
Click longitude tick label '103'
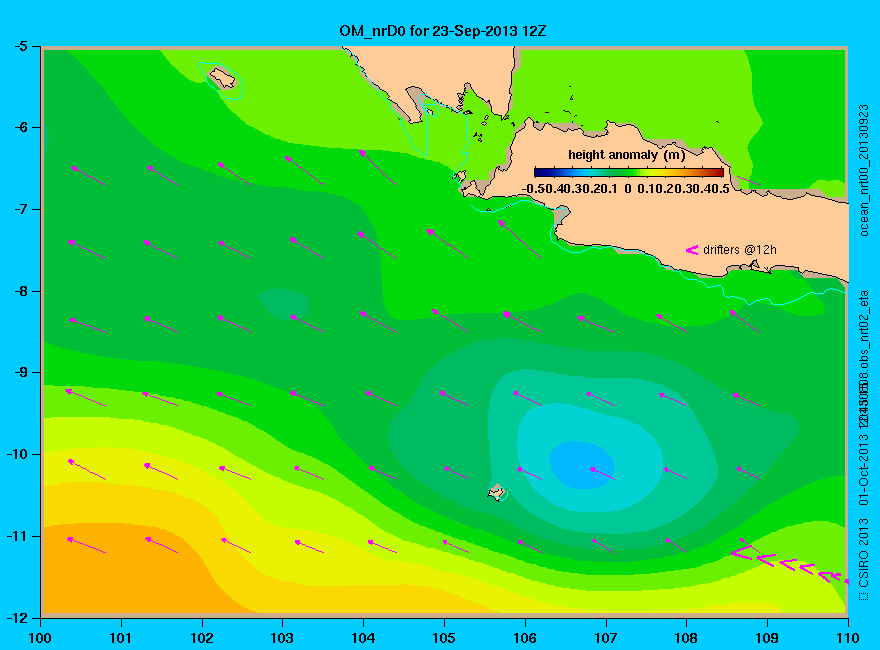coord(282,638)
